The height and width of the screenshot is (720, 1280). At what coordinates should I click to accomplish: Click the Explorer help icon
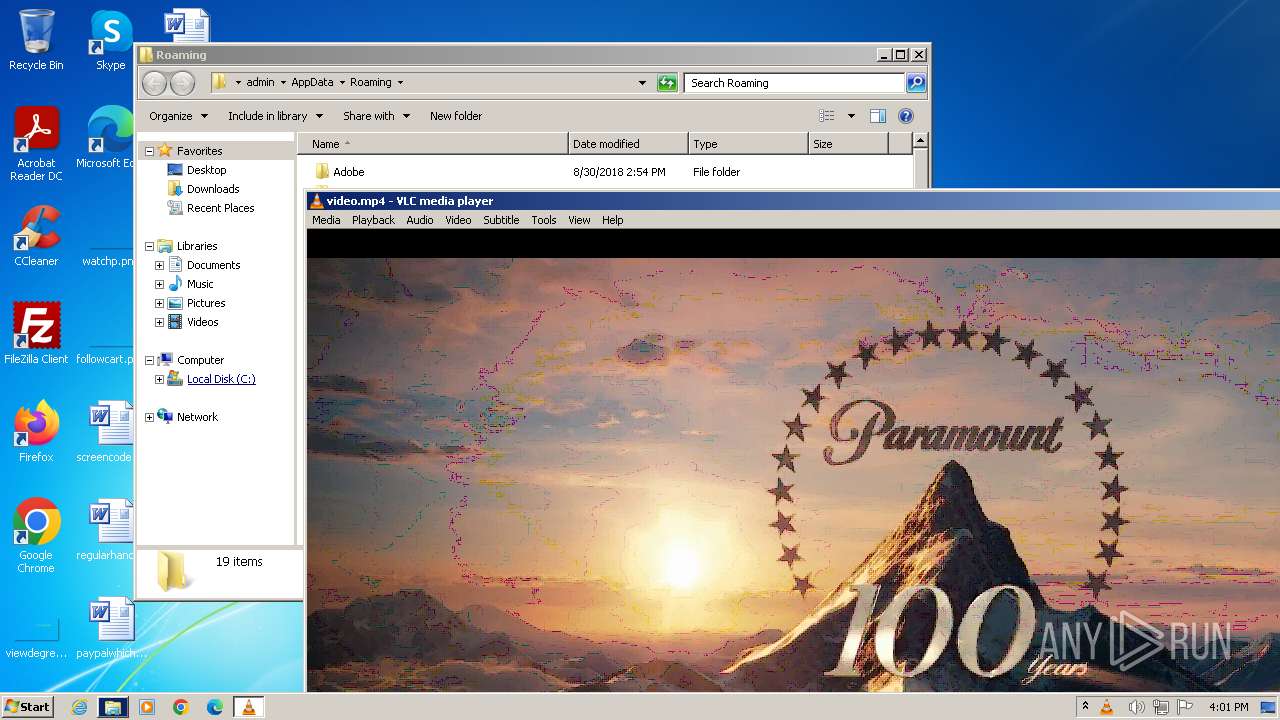[x=906, y=116]
